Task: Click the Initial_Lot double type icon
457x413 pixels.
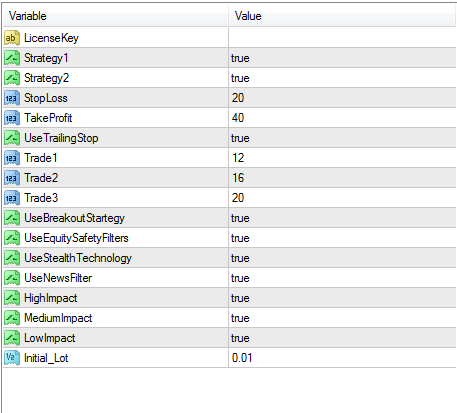Action: pos(12,358)
